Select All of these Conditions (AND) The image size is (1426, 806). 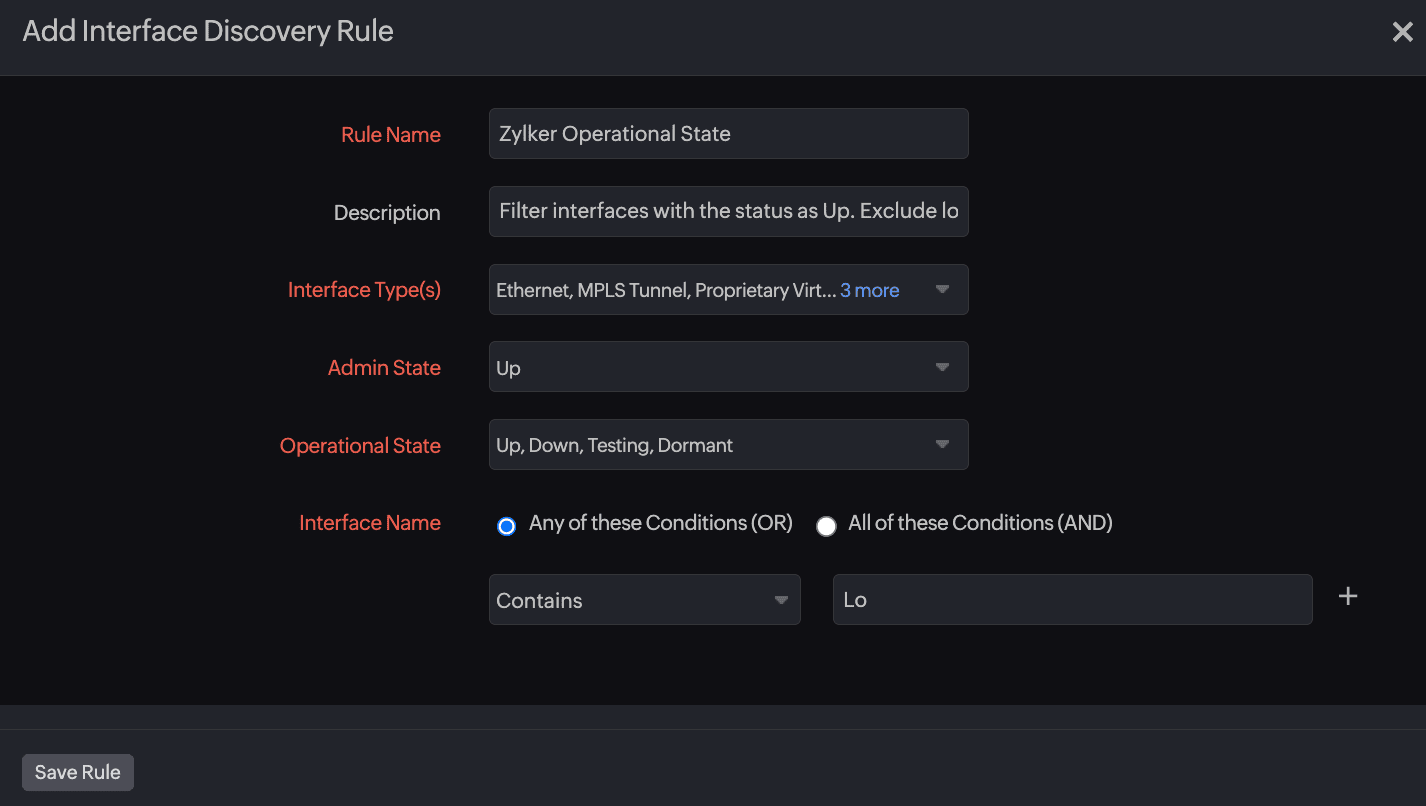(x=826, y=526)
